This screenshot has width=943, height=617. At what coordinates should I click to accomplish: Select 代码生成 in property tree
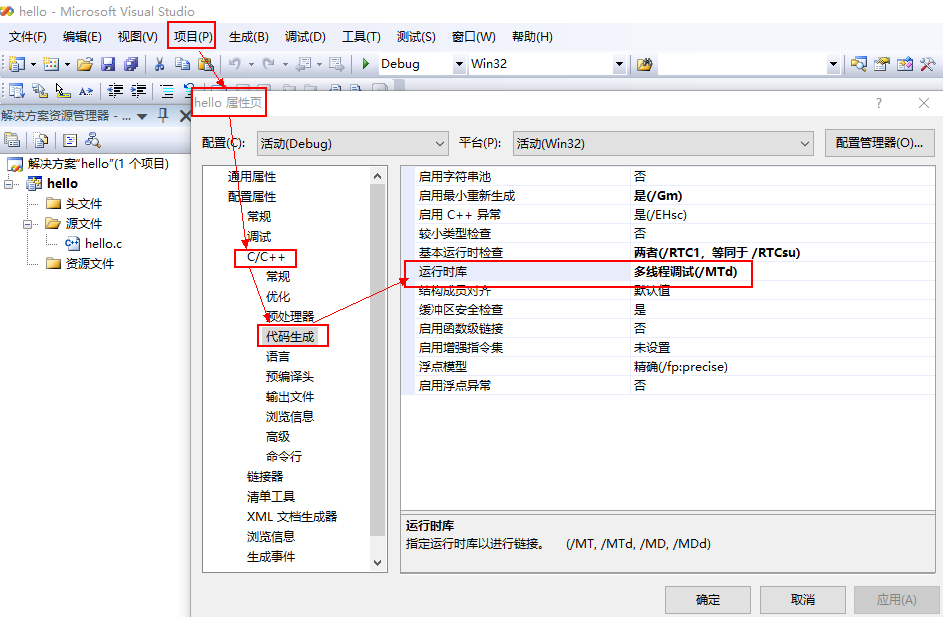pos(290,337)
